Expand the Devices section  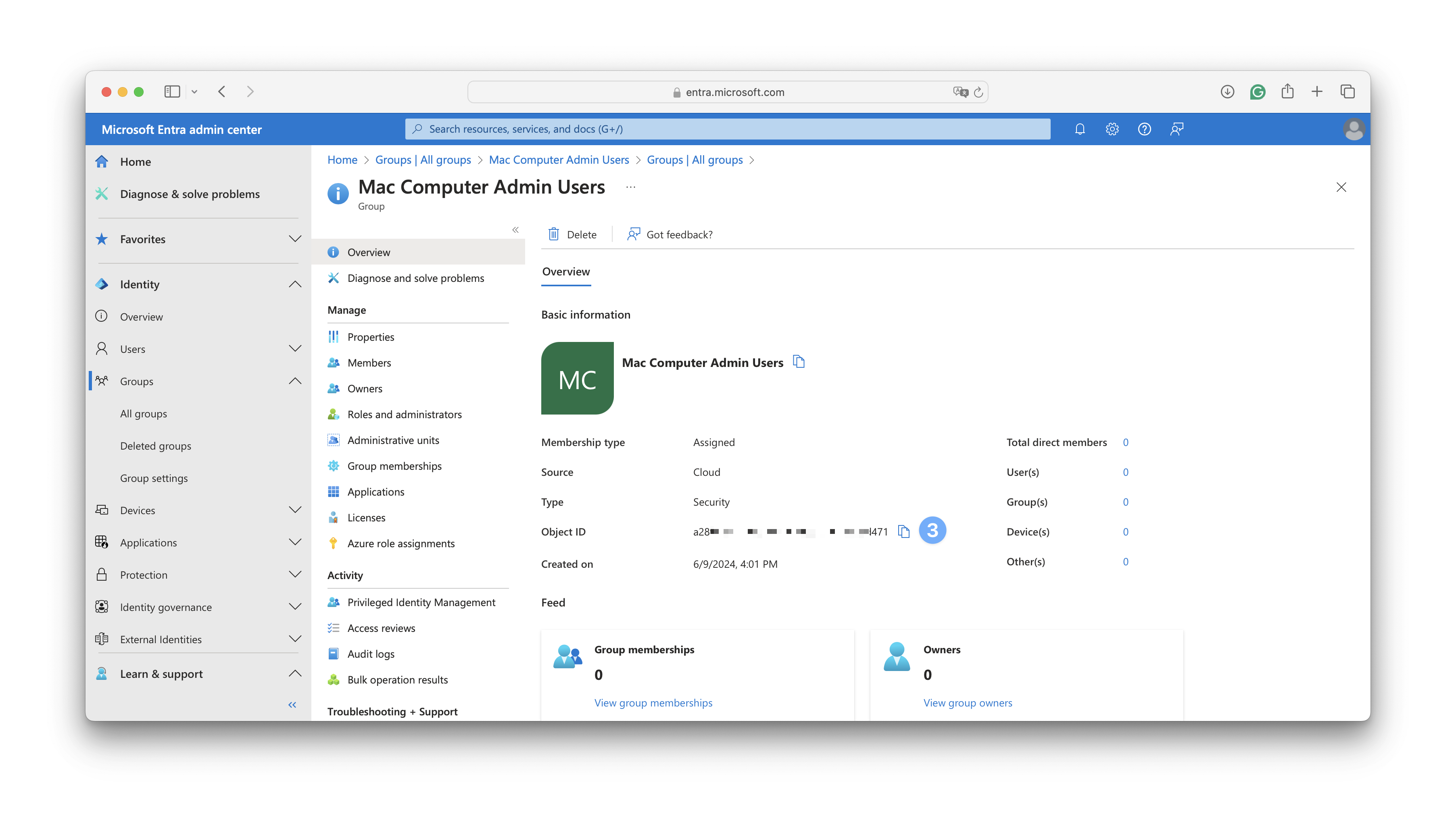click(x=294, y=510)
